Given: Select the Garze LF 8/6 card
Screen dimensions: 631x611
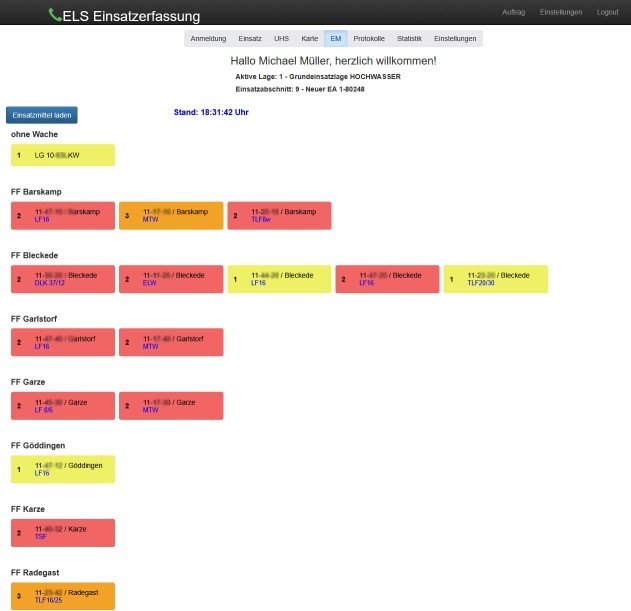Looking at the screenshot, I should pyautogui.click(x=63, y=406).
